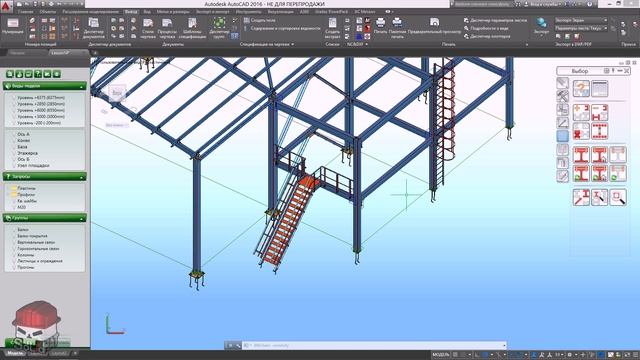Click the Экспорт globe icon
The width and height of the screenshot is (640, 360).
(542, 25)
